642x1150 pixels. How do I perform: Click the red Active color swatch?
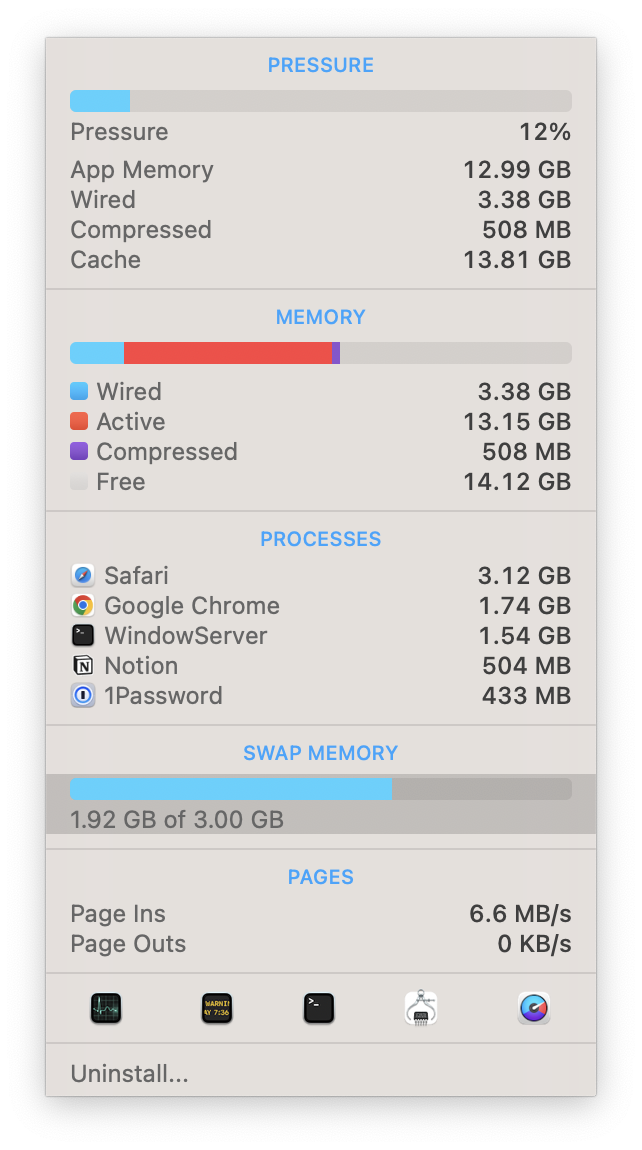pos(79,422)
